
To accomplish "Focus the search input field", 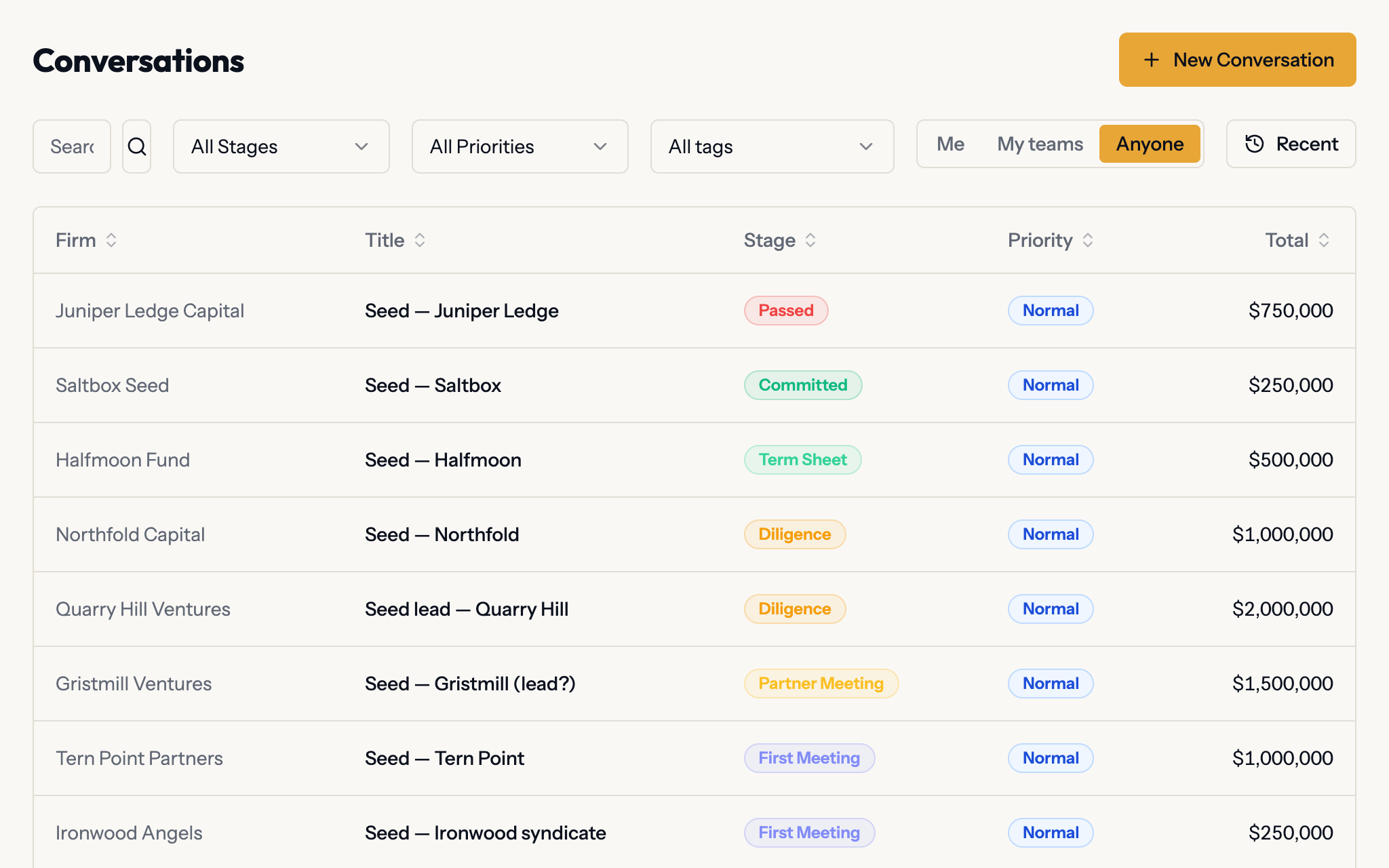I will click(x=72, y=146).
